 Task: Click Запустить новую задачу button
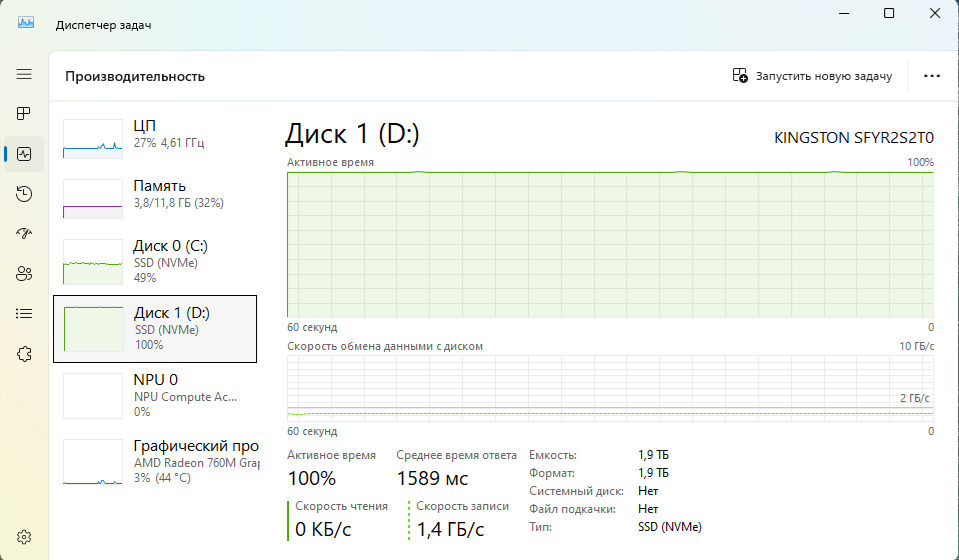point(812,76)
